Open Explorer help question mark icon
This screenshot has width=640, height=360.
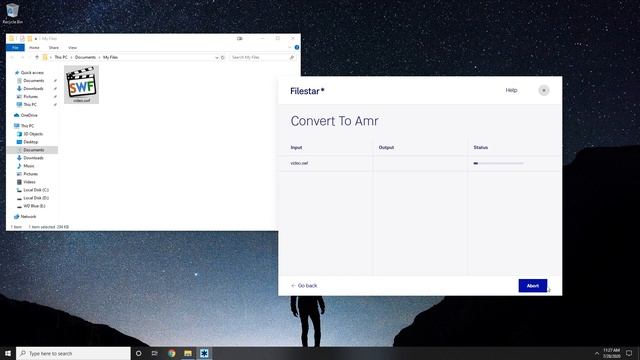(297, 48)
